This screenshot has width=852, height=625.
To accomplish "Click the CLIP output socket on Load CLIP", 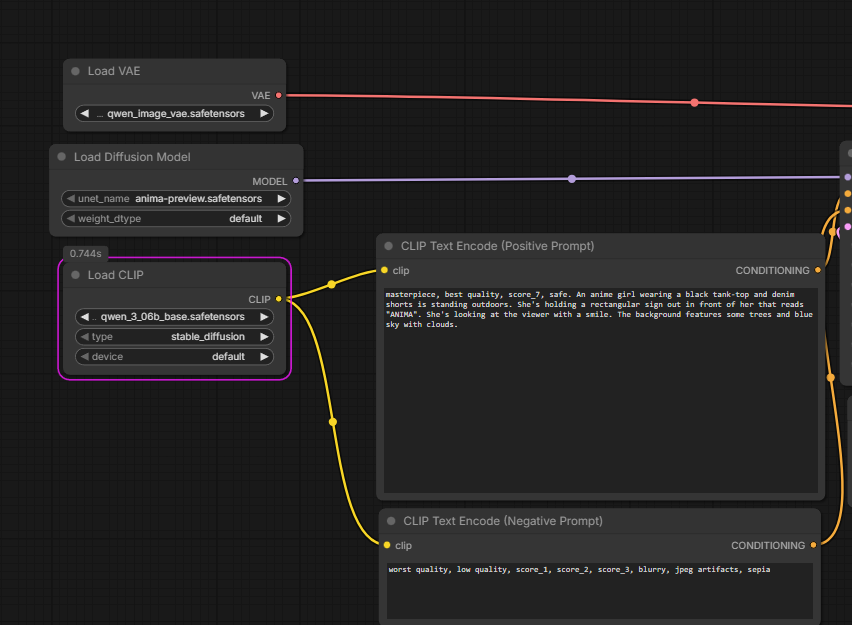I will pos(279,299).
